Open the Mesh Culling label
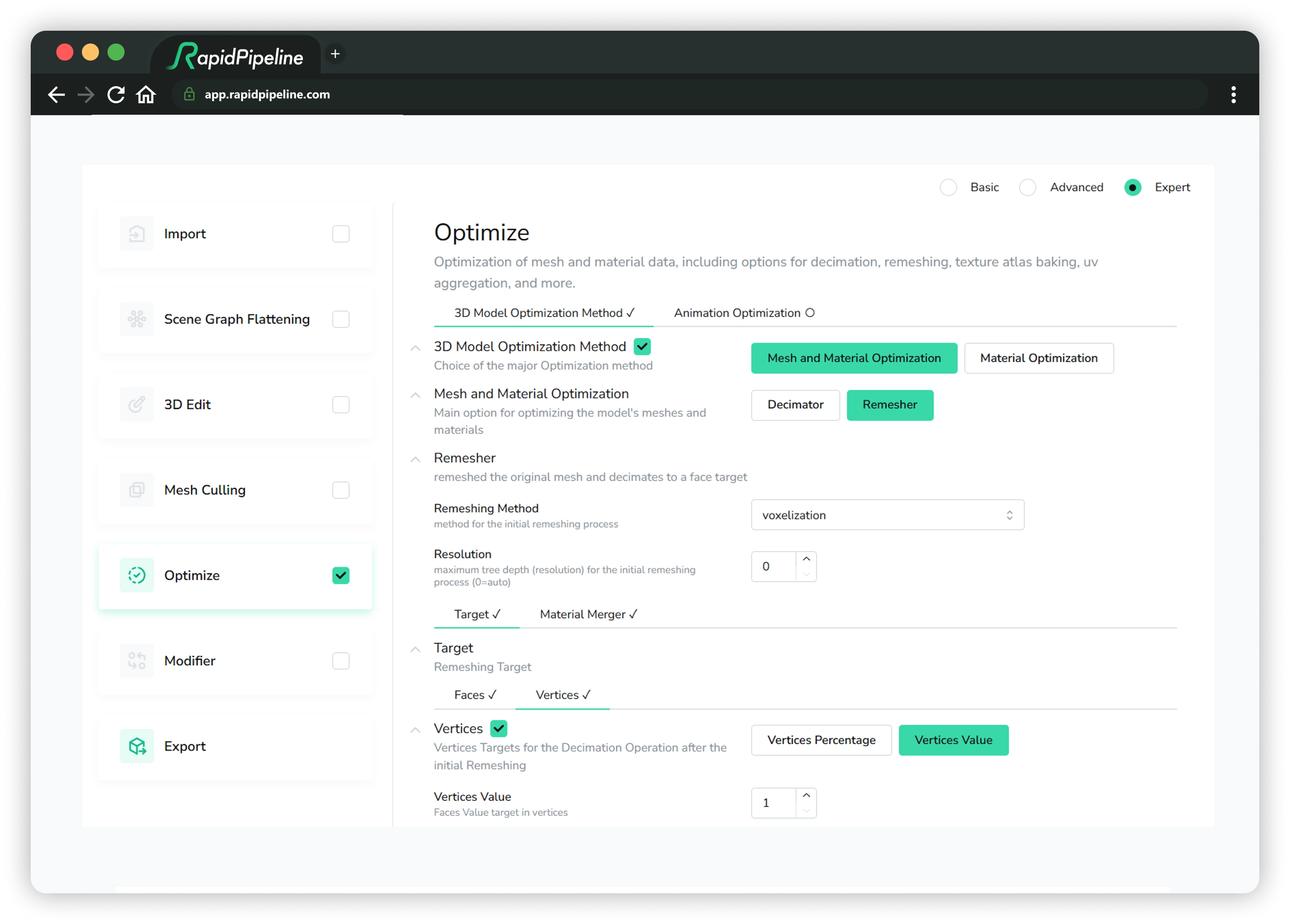The image size is (1290, 924). tap(205, 490)
